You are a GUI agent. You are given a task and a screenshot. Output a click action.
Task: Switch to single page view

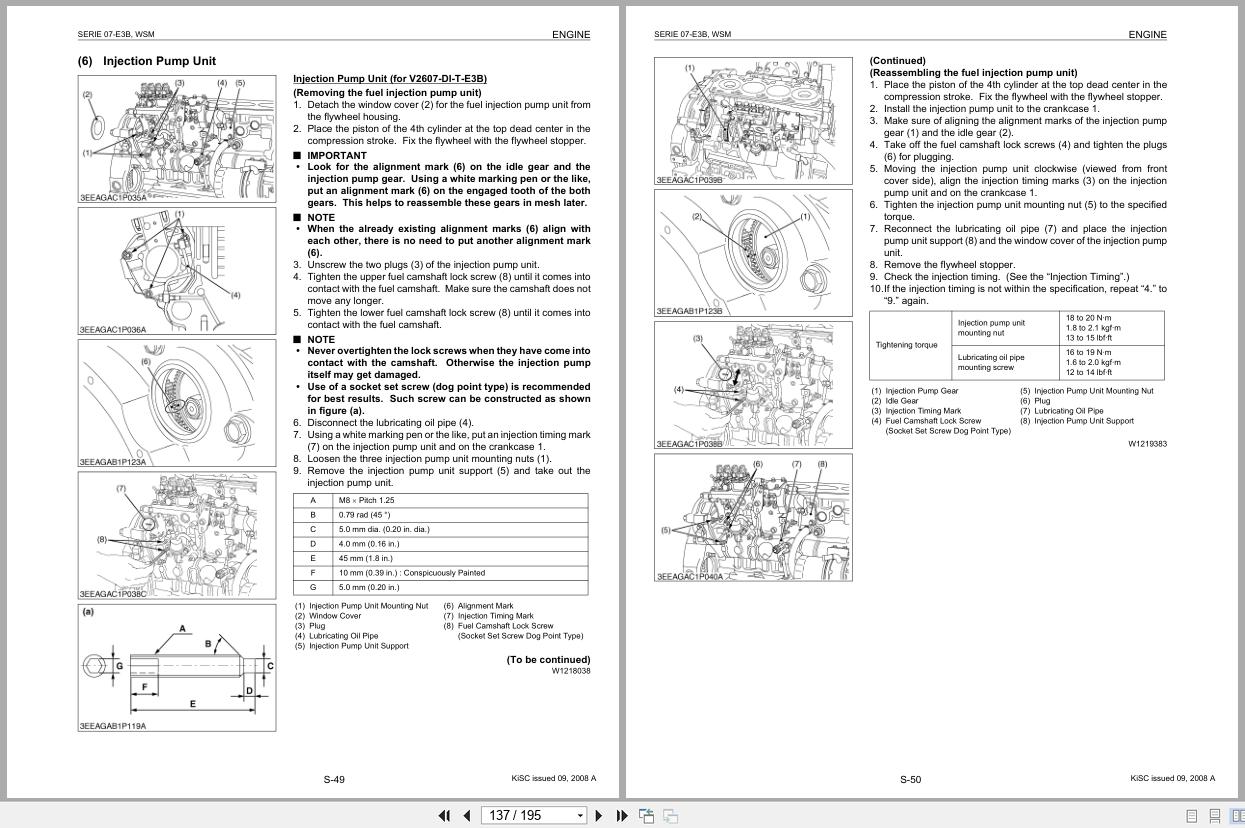click(1191, 816)
